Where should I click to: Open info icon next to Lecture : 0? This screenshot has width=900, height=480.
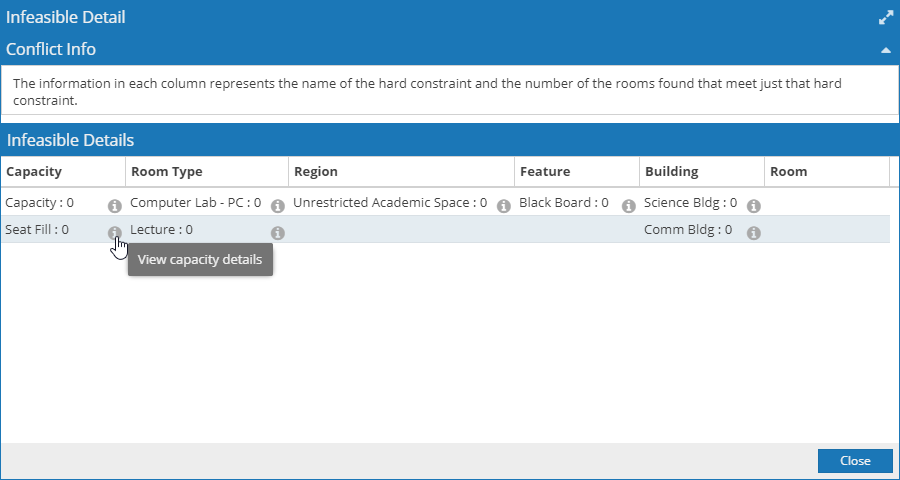[x=278, y=233]
